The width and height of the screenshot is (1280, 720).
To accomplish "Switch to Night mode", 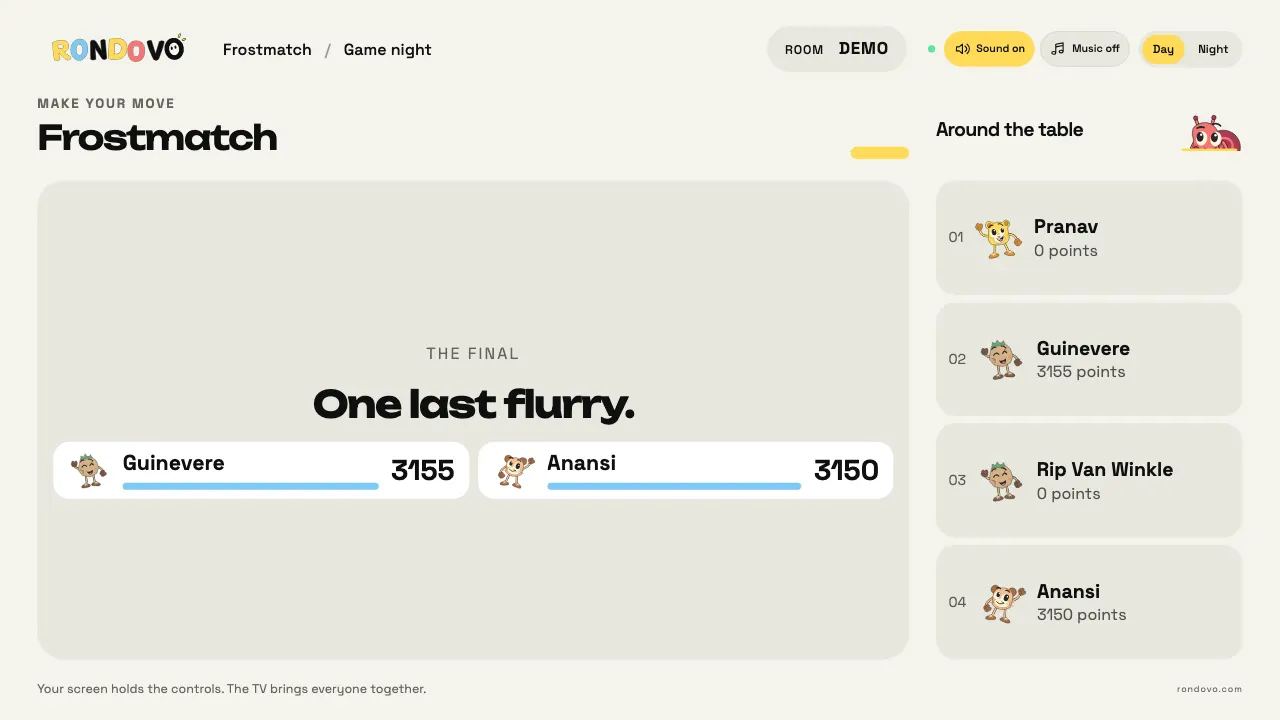I will [x=1213, y=49].
